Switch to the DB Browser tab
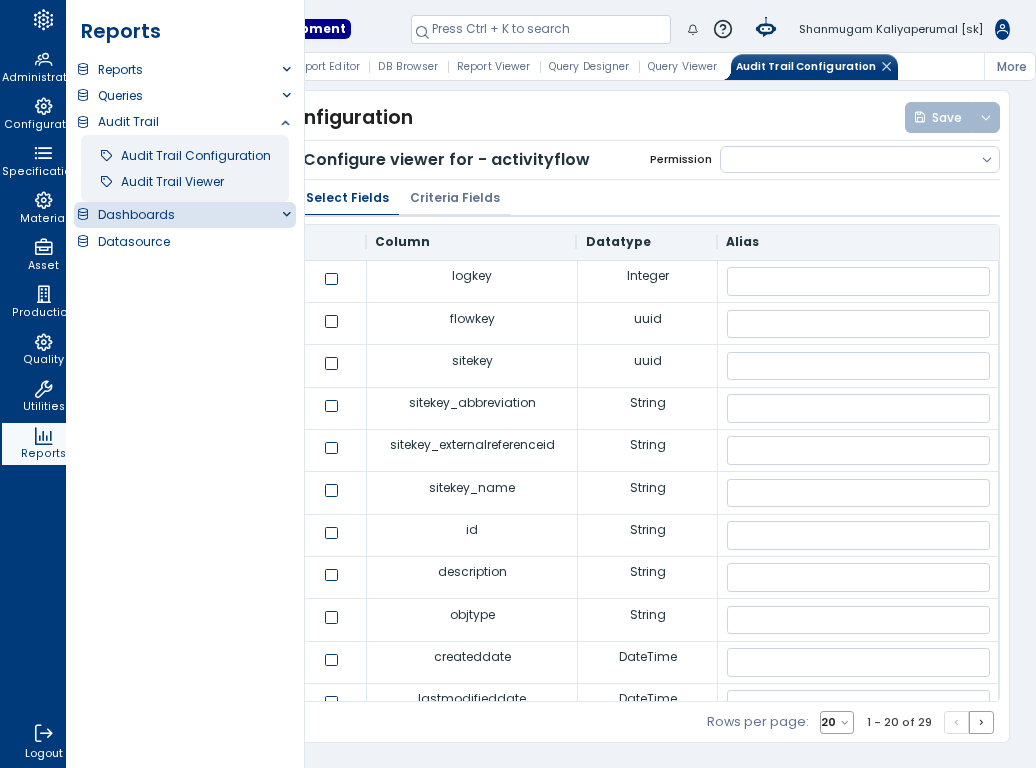The image size is (1036, 768). pyautogui.click(x=408, y=66)
